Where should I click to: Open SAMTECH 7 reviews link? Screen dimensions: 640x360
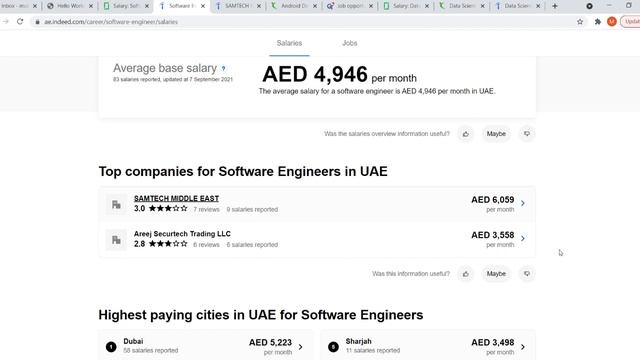pos(206,209)
